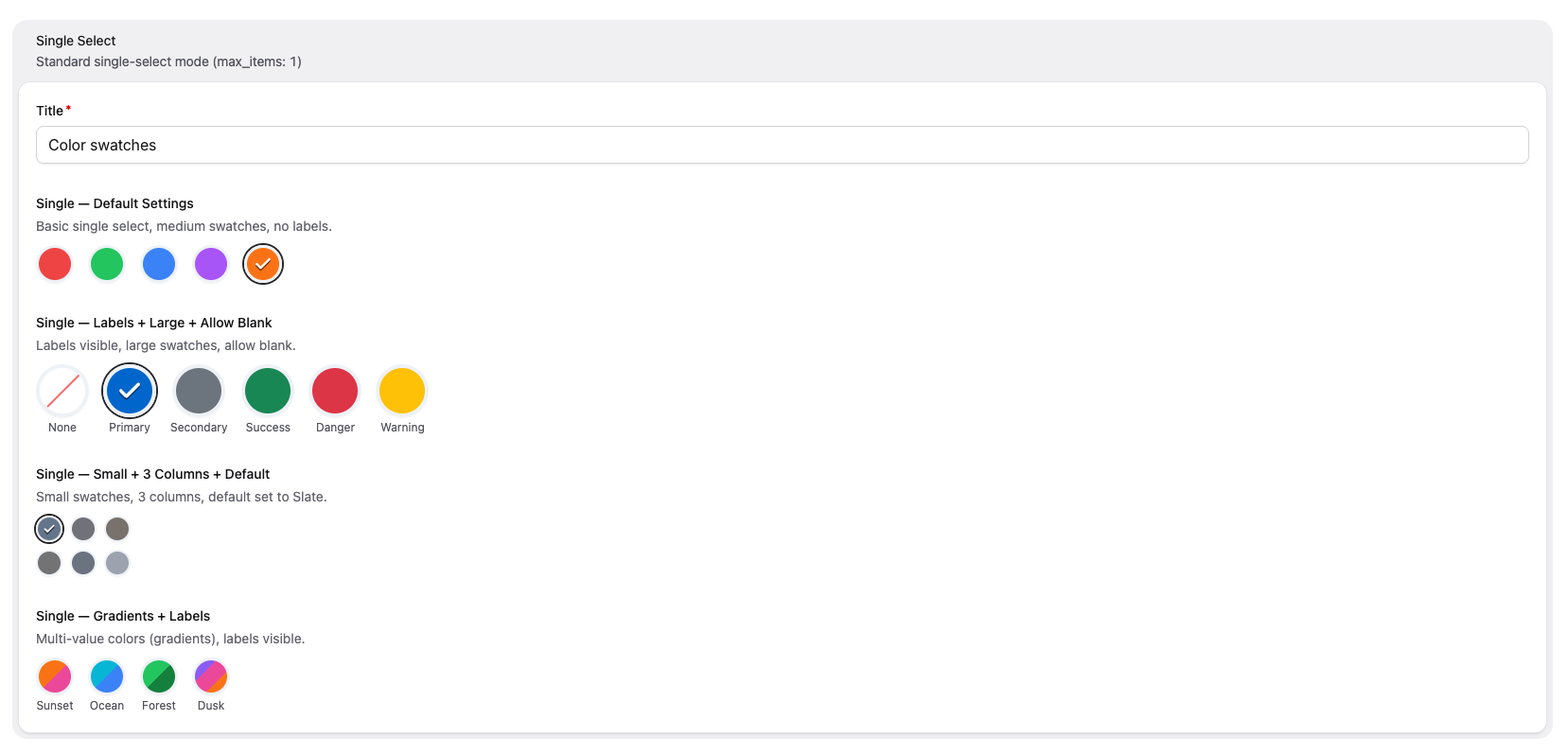
Task: Select the red swatch in Default Settings
Action: [55, 264]
